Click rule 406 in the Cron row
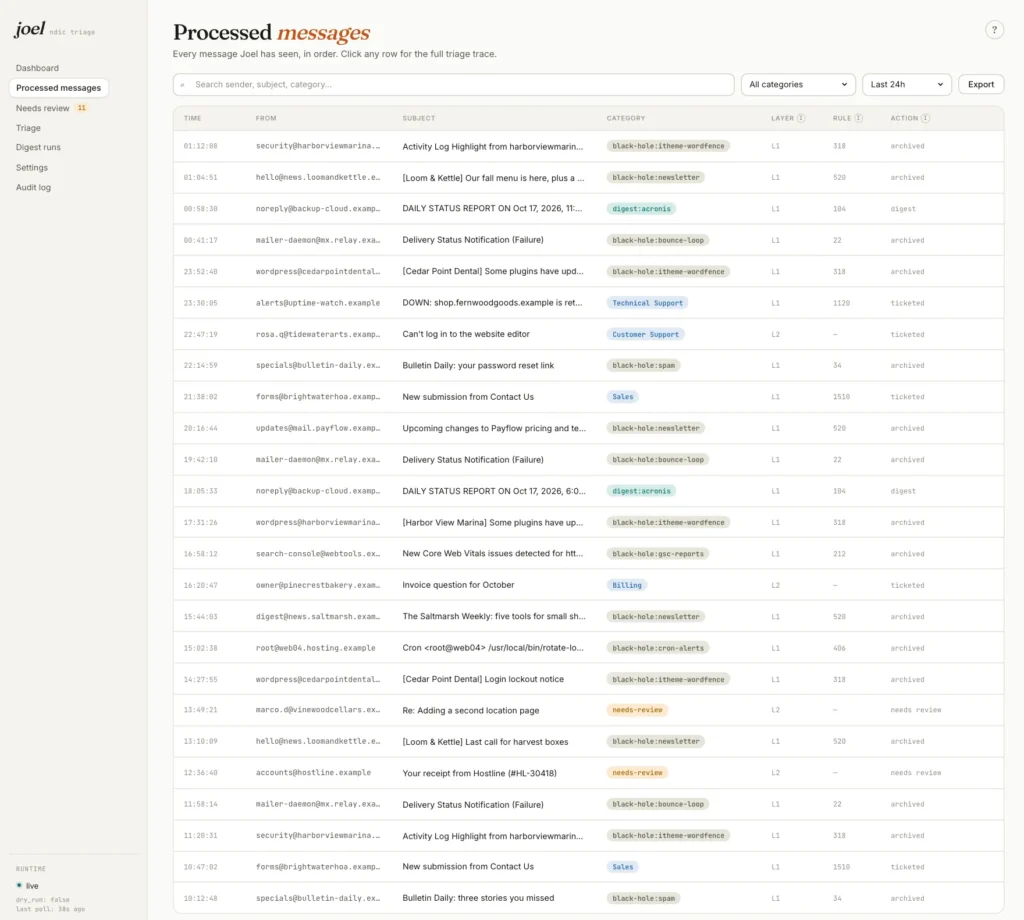The height and width of the screenshot is (920, 1024). coord(839,648)
